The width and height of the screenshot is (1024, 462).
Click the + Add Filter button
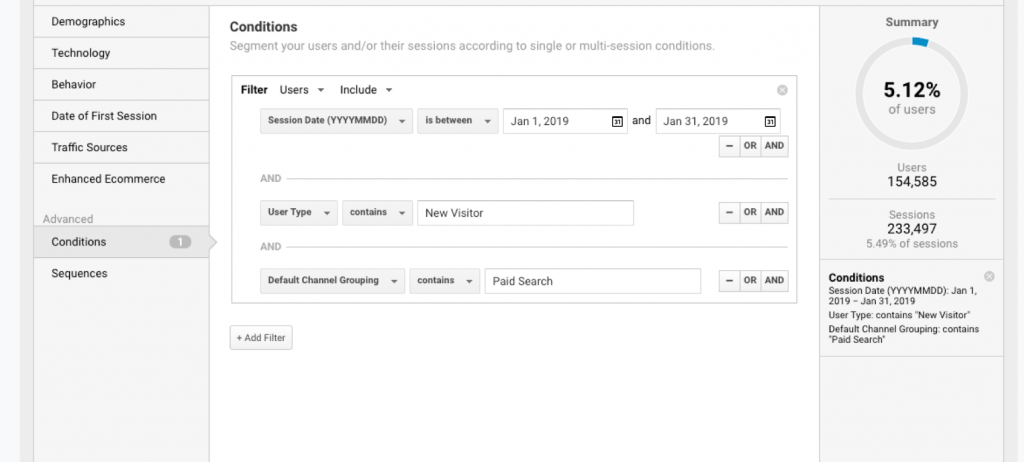coord(261,338)
